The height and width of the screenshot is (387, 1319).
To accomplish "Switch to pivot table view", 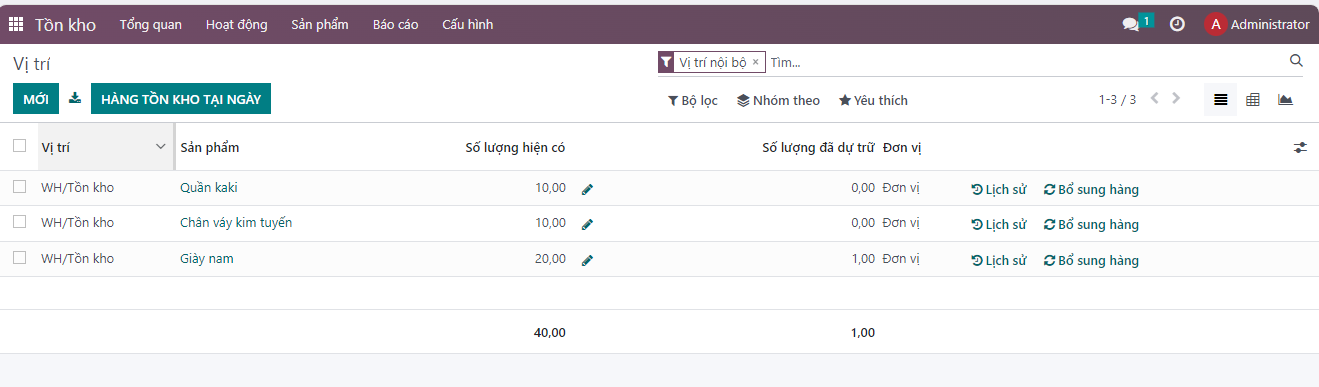I will pos(1253,100).
